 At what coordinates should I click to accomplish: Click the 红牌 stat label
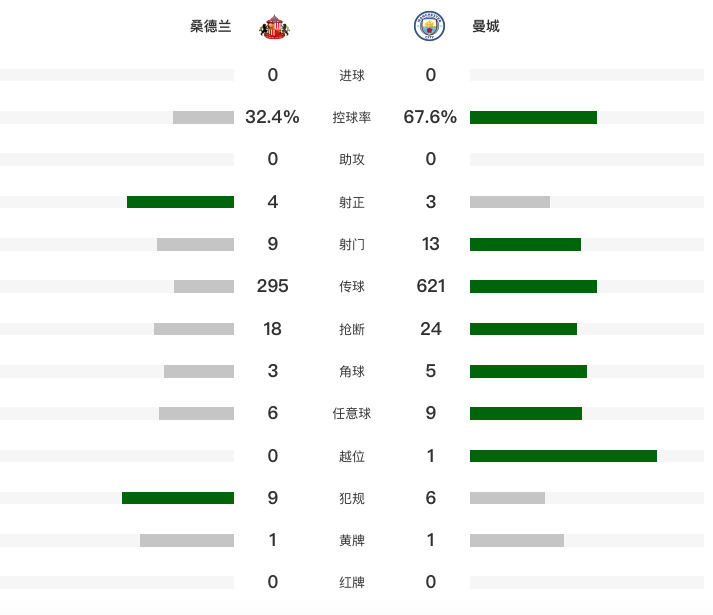tap(352, 582)
